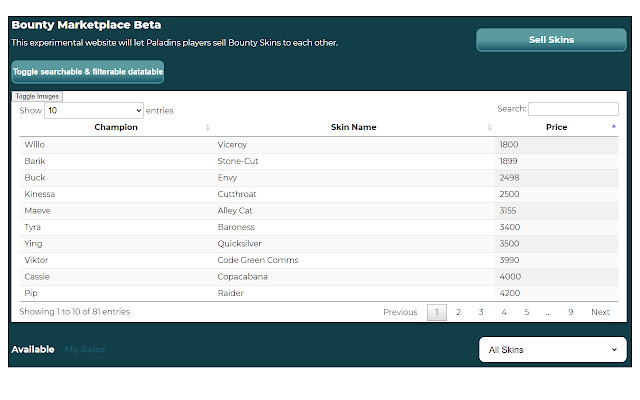640x400 pixels.
Task: Switch to the My Sales tab
Action: (x=85, y=349)
